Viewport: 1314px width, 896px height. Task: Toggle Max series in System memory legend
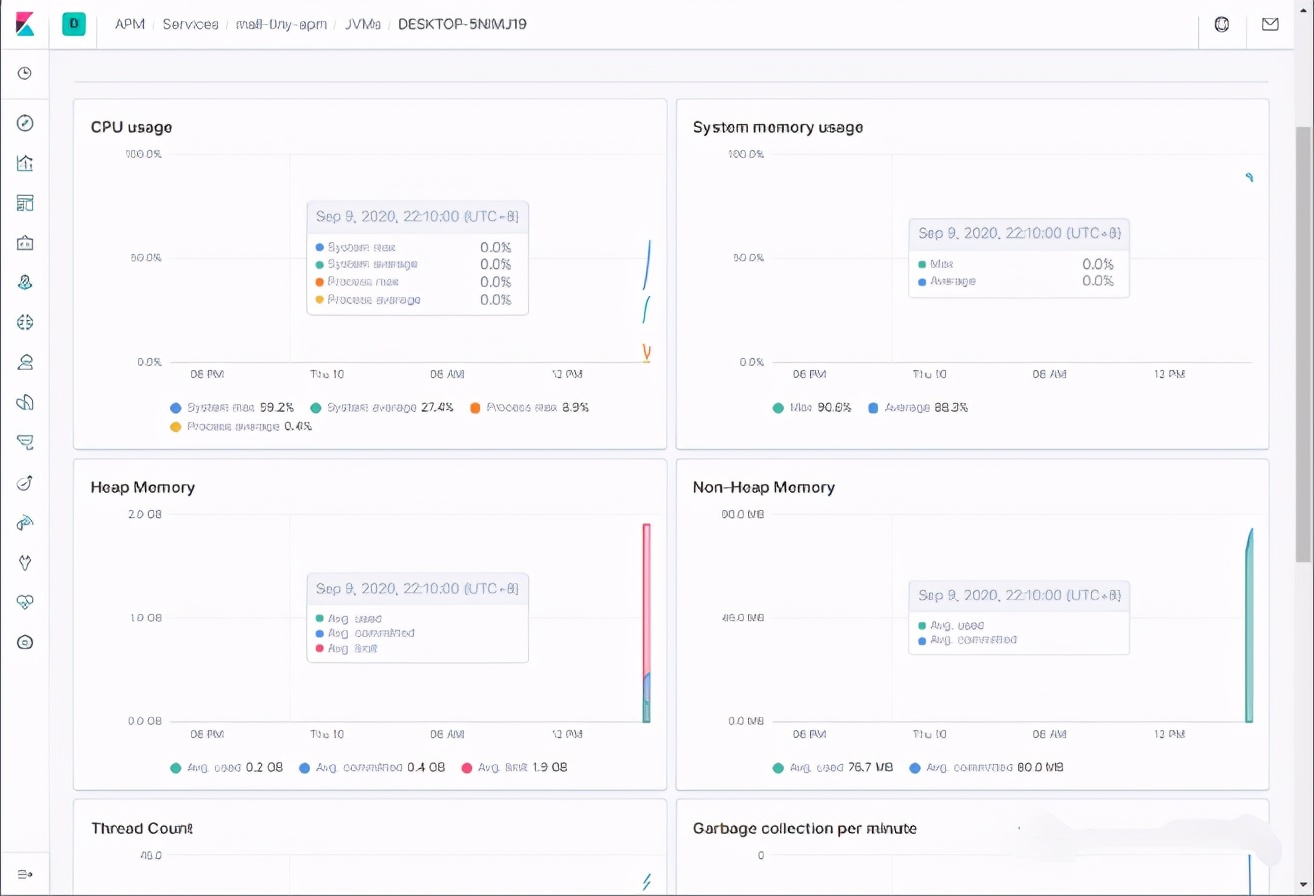click(812, 408)
